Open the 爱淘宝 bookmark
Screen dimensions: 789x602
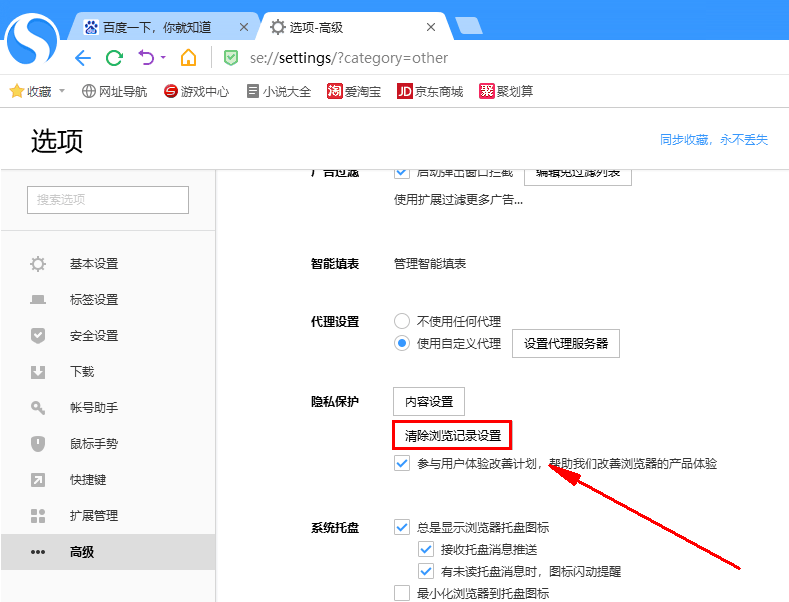point(354,91)
